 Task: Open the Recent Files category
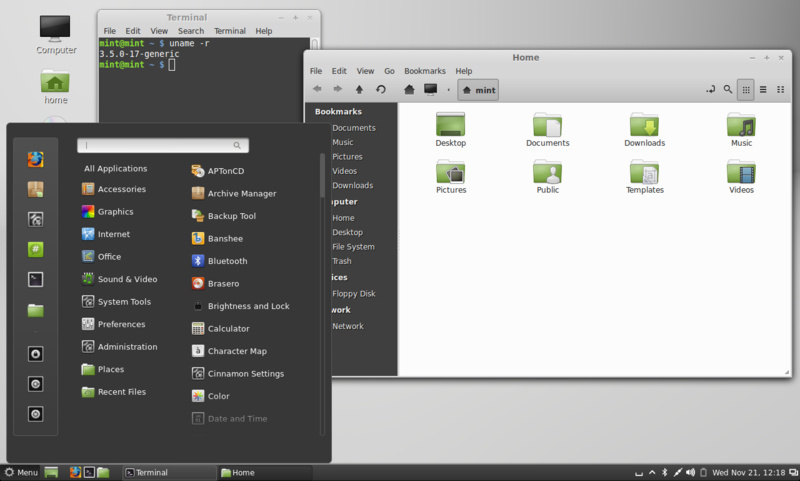pos(114,392)
